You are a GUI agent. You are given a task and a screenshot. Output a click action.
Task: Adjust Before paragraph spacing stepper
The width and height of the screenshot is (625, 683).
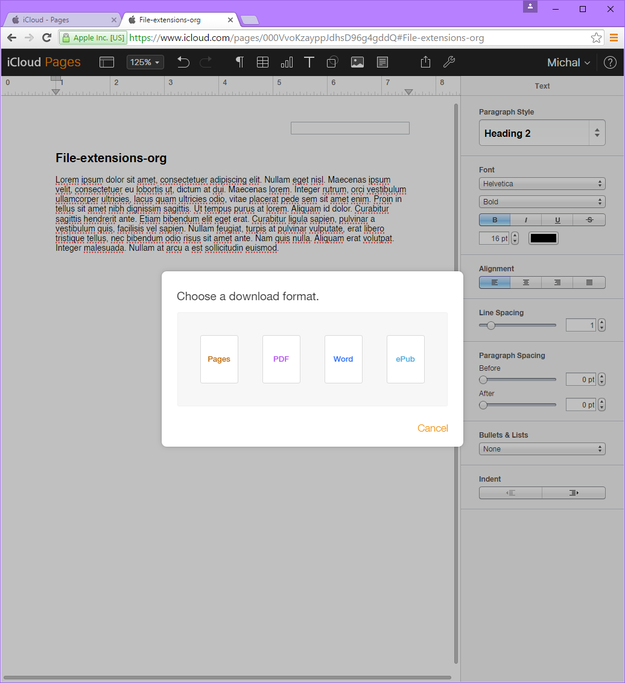[601, 379]
